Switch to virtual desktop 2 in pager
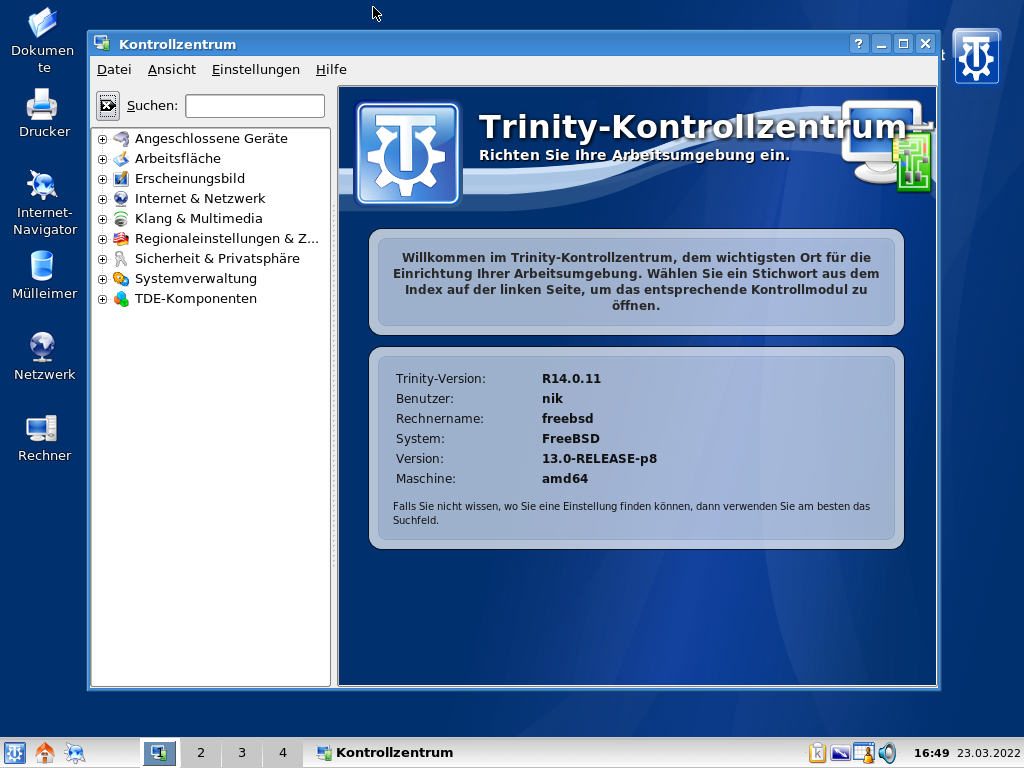 pos(200,753)
